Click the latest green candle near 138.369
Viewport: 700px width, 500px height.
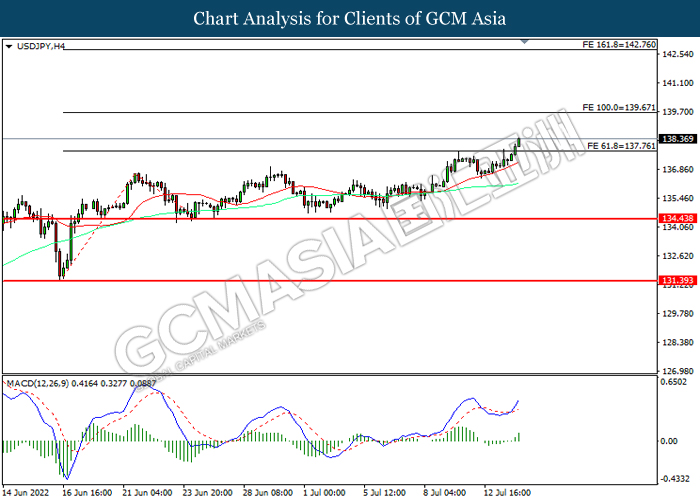click(519, 142)
